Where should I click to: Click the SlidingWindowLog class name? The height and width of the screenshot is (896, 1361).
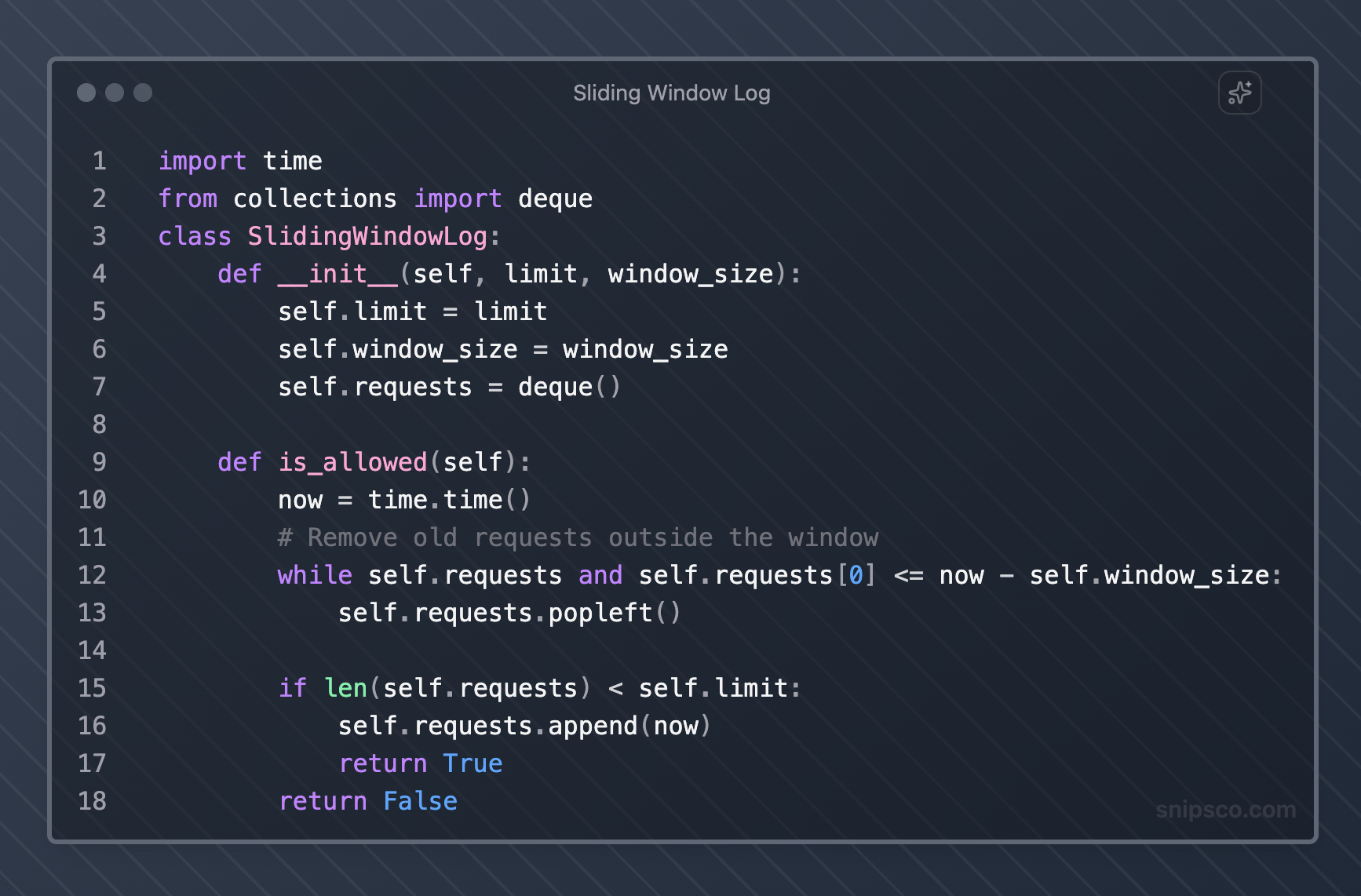[367, 236]
